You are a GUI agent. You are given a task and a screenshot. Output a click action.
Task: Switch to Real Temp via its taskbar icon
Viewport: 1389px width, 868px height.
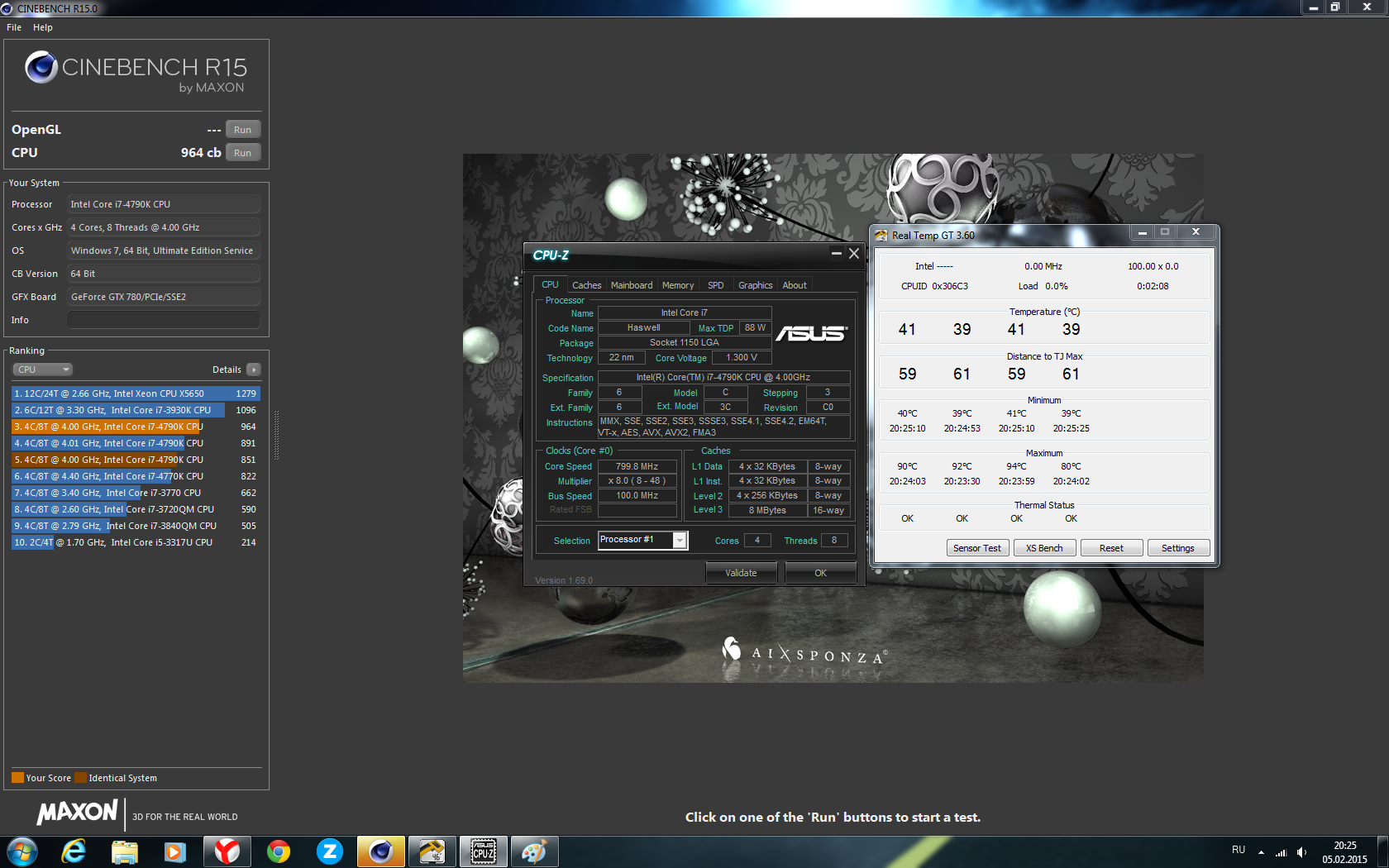point(432,851)
